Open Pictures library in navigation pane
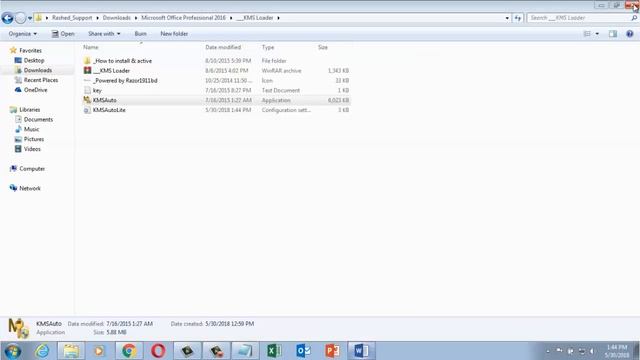640x360 pixels. tap(33, 139)
